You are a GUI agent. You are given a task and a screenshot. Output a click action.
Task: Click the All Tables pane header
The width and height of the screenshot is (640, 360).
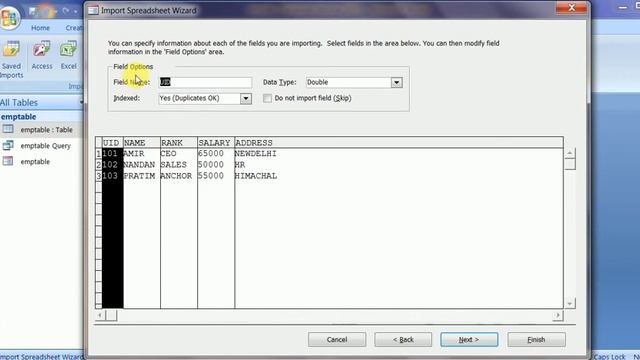[x=41, y=102]
